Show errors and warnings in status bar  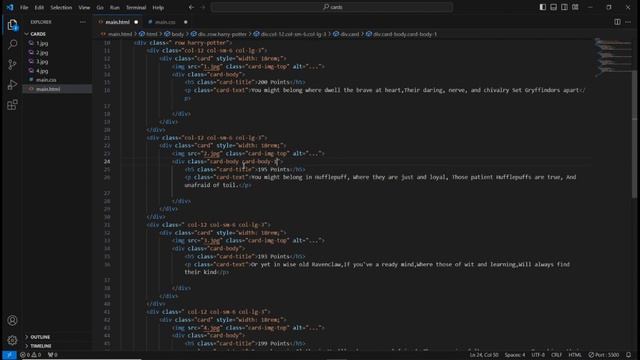[31, 355]
